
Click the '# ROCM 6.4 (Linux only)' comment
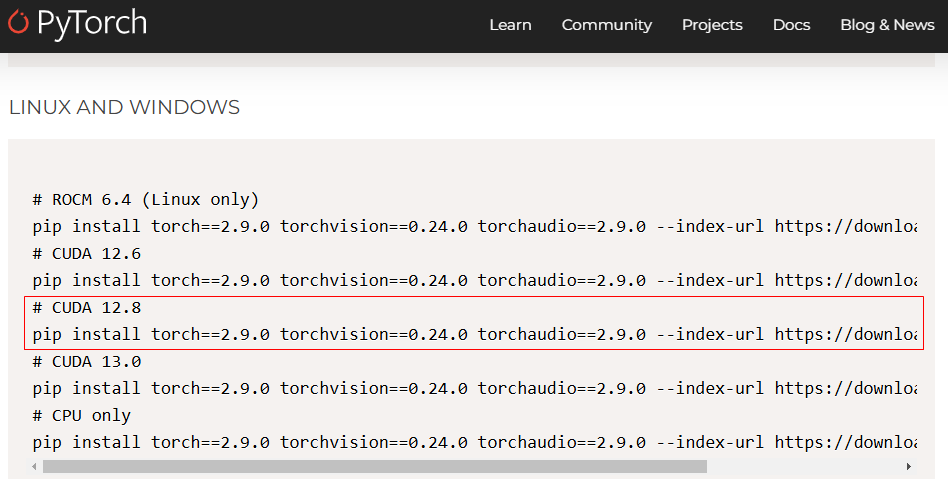tap(146, 200)
